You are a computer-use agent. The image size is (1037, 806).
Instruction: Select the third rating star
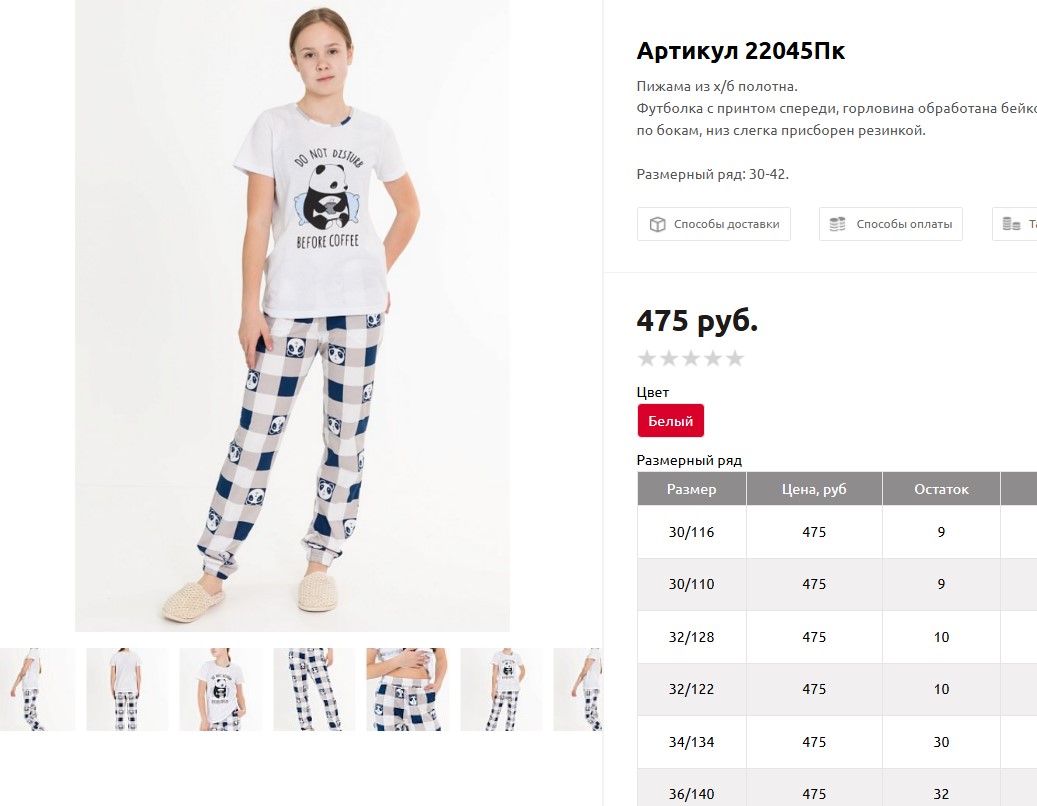(691, 358)
